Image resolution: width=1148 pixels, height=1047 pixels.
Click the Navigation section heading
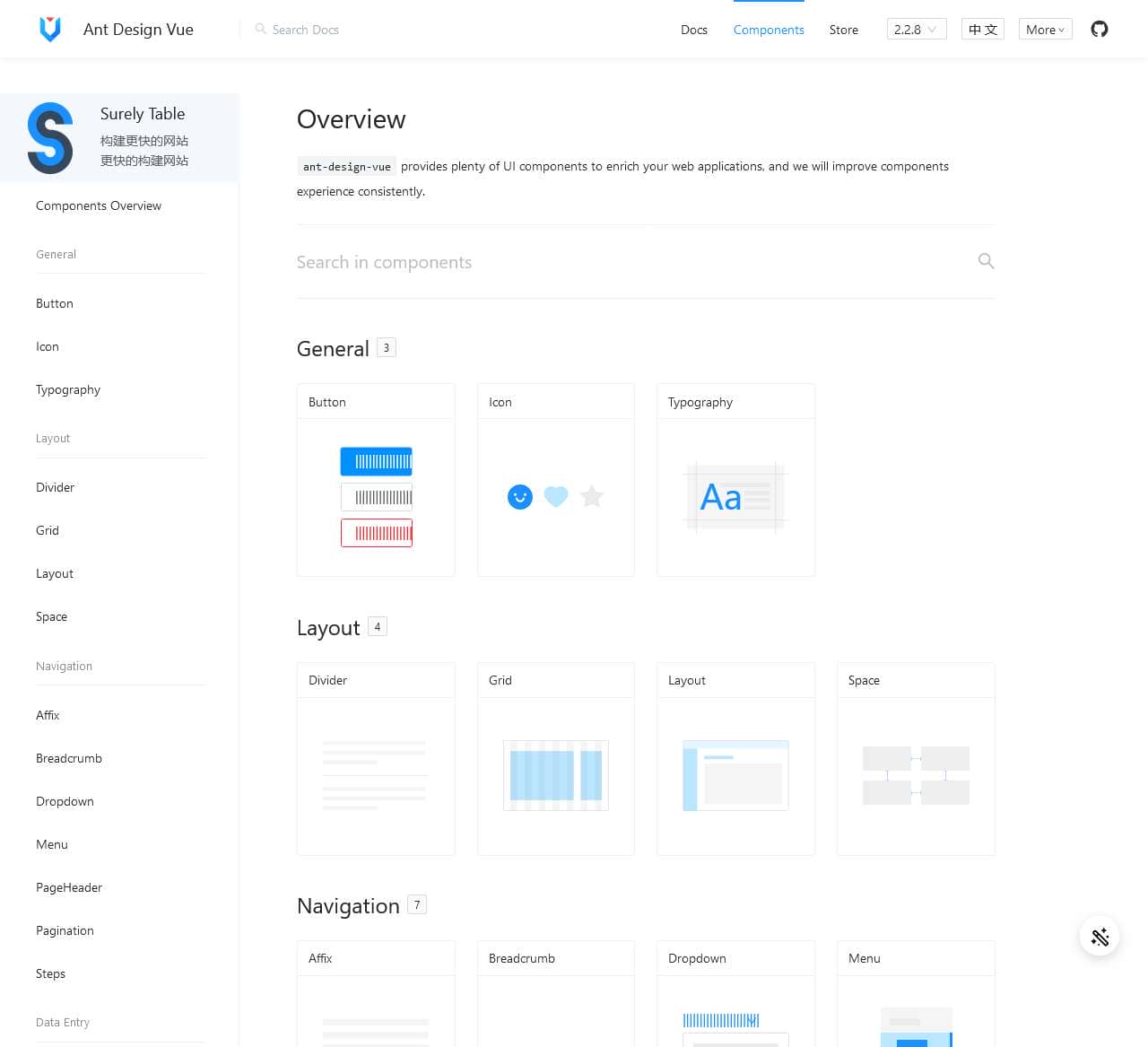(x=348, y=906)
